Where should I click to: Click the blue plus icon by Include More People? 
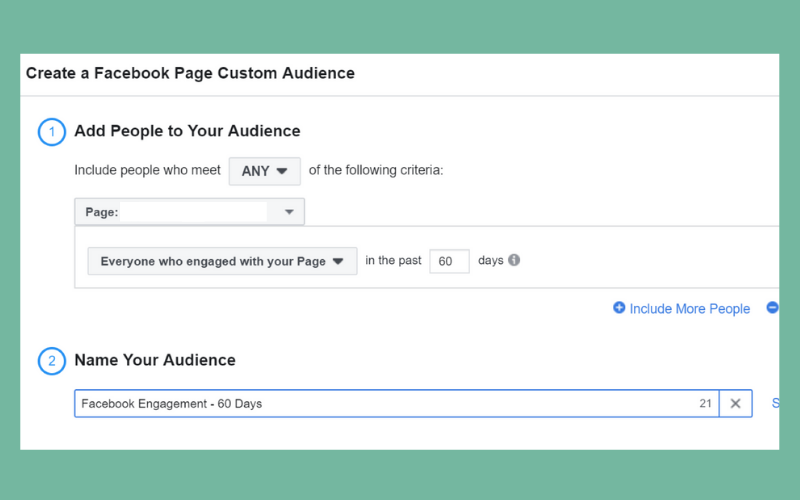[x=619, y=308]
